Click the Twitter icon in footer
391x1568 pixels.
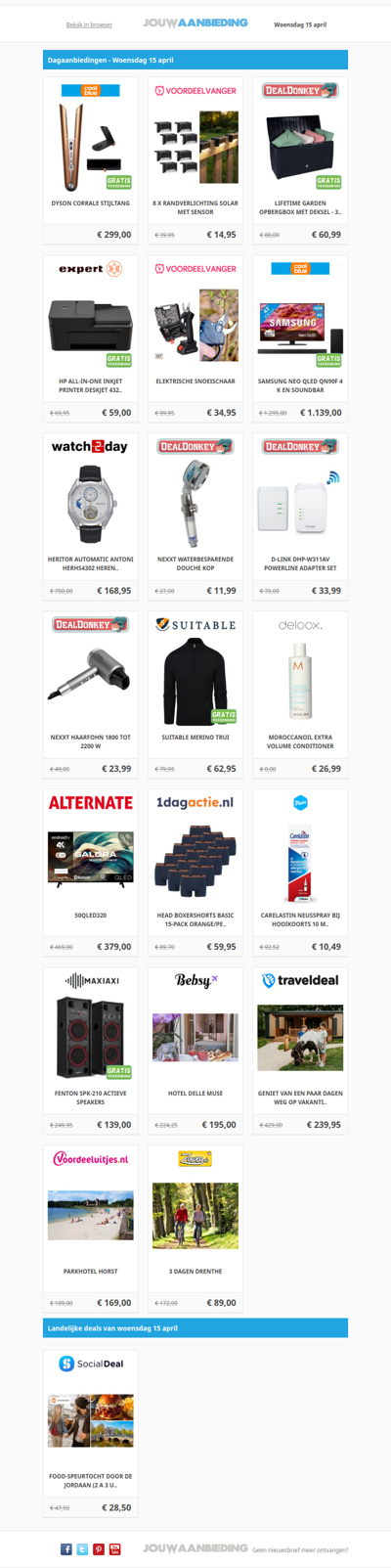click(x=82, y=1548)
